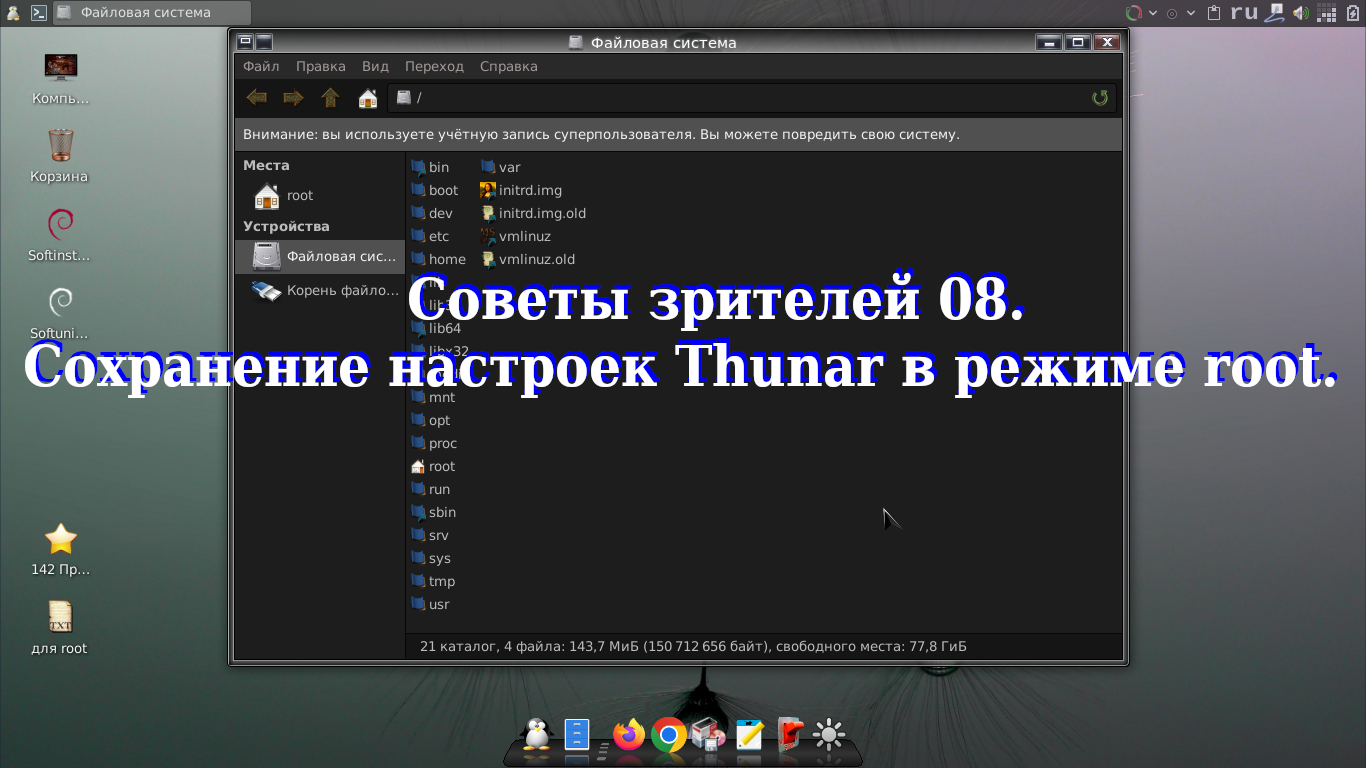Click the brightness sun dock icon
The height and width of the screenshot is (768, 1366).
(829, 736)
